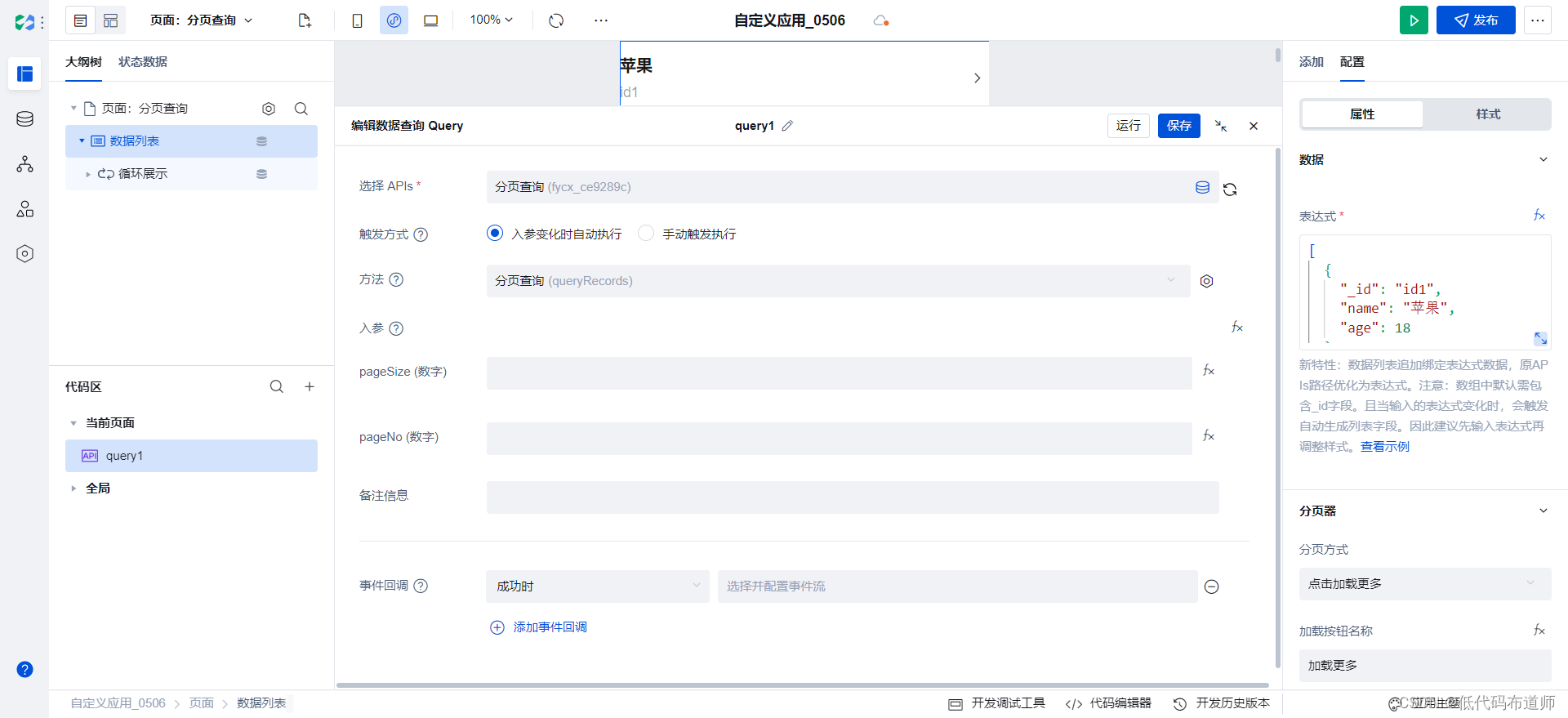
Task: Click the 选择并配置事件流 field
Action: pos(957,586)
